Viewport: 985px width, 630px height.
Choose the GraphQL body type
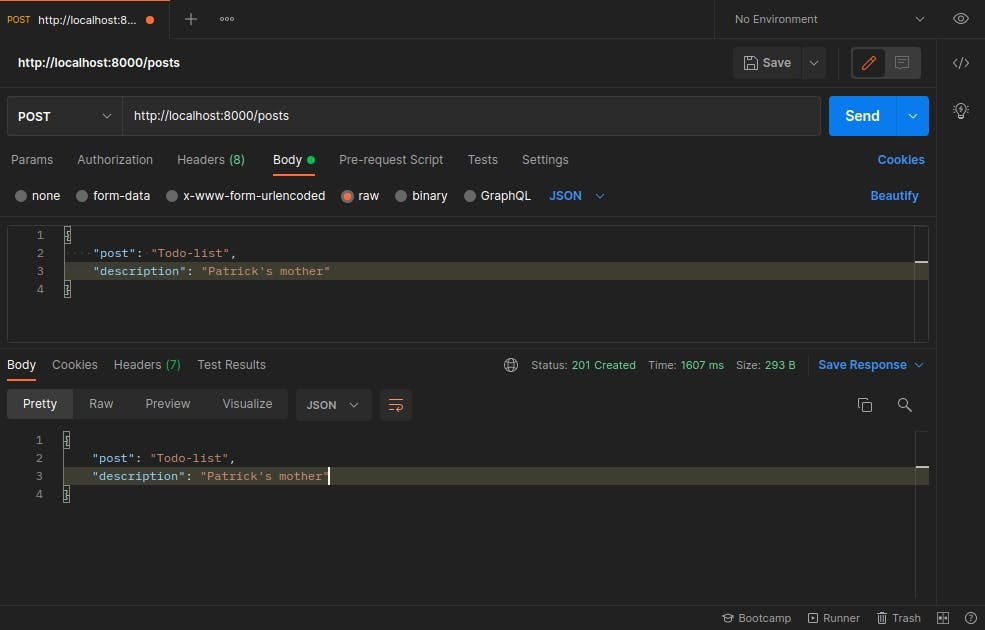pyautogui.click(x=469, y=196)
